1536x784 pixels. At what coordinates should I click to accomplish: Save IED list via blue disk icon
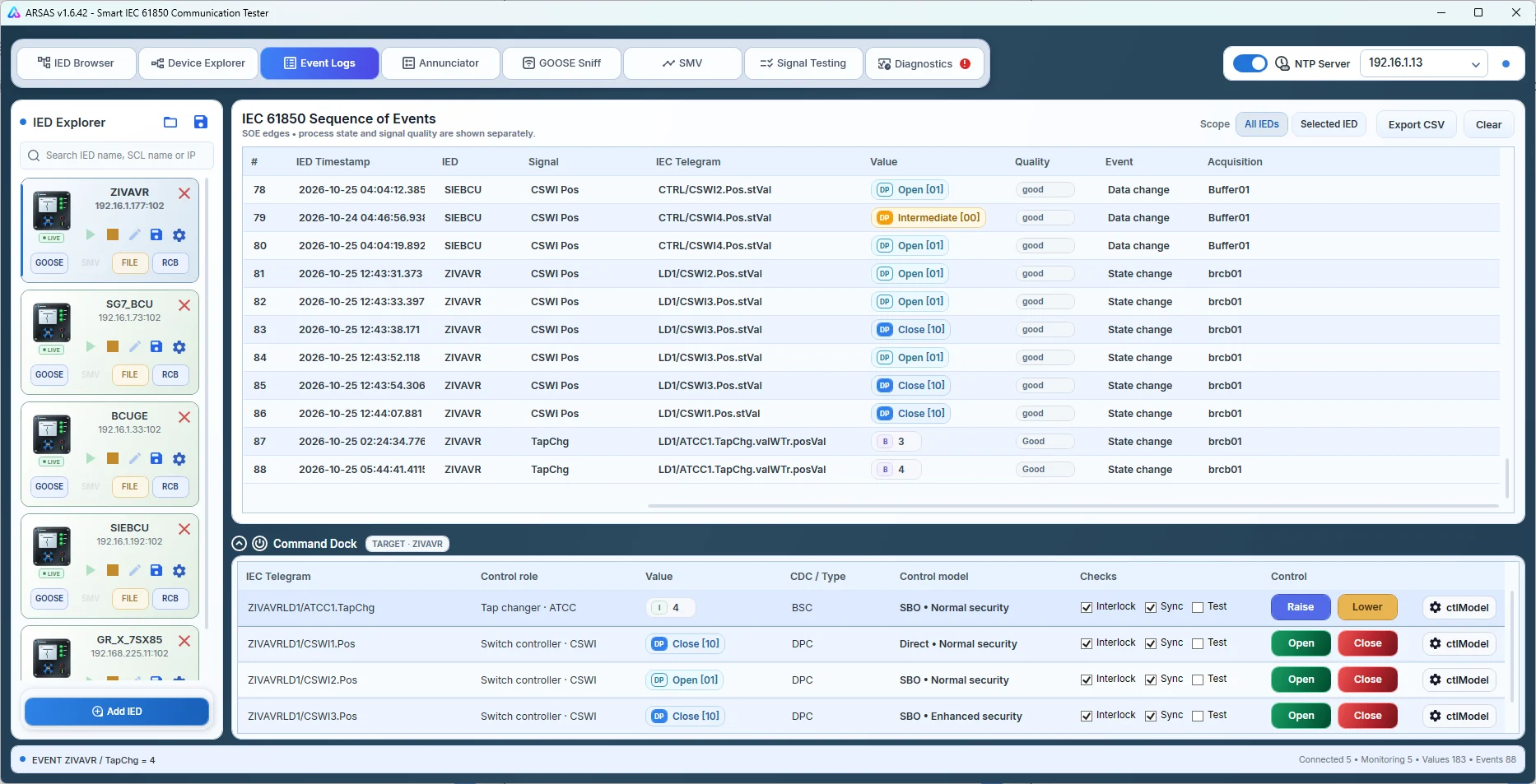[200, 123]
